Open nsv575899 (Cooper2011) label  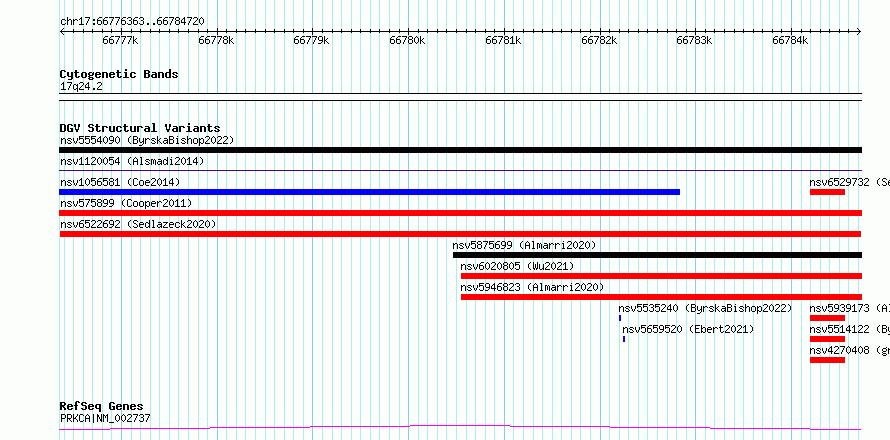pos(126,203)
